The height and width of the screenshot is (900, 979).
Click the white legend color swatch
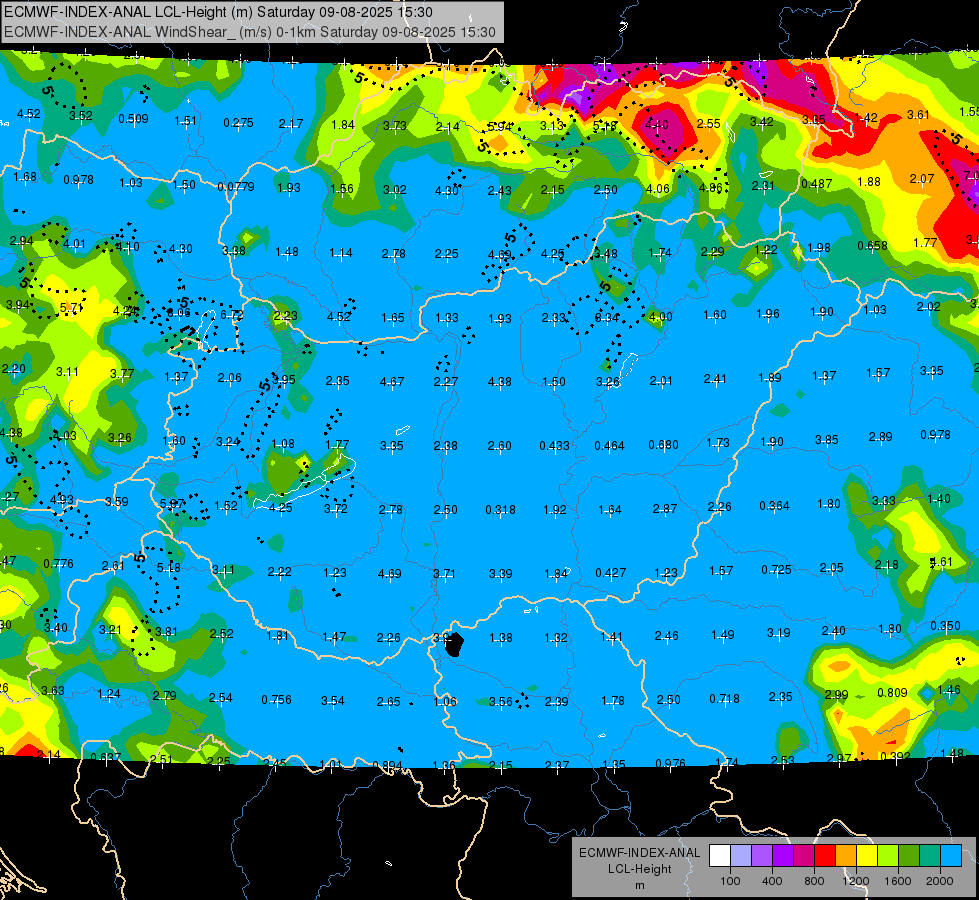[720, 856]
